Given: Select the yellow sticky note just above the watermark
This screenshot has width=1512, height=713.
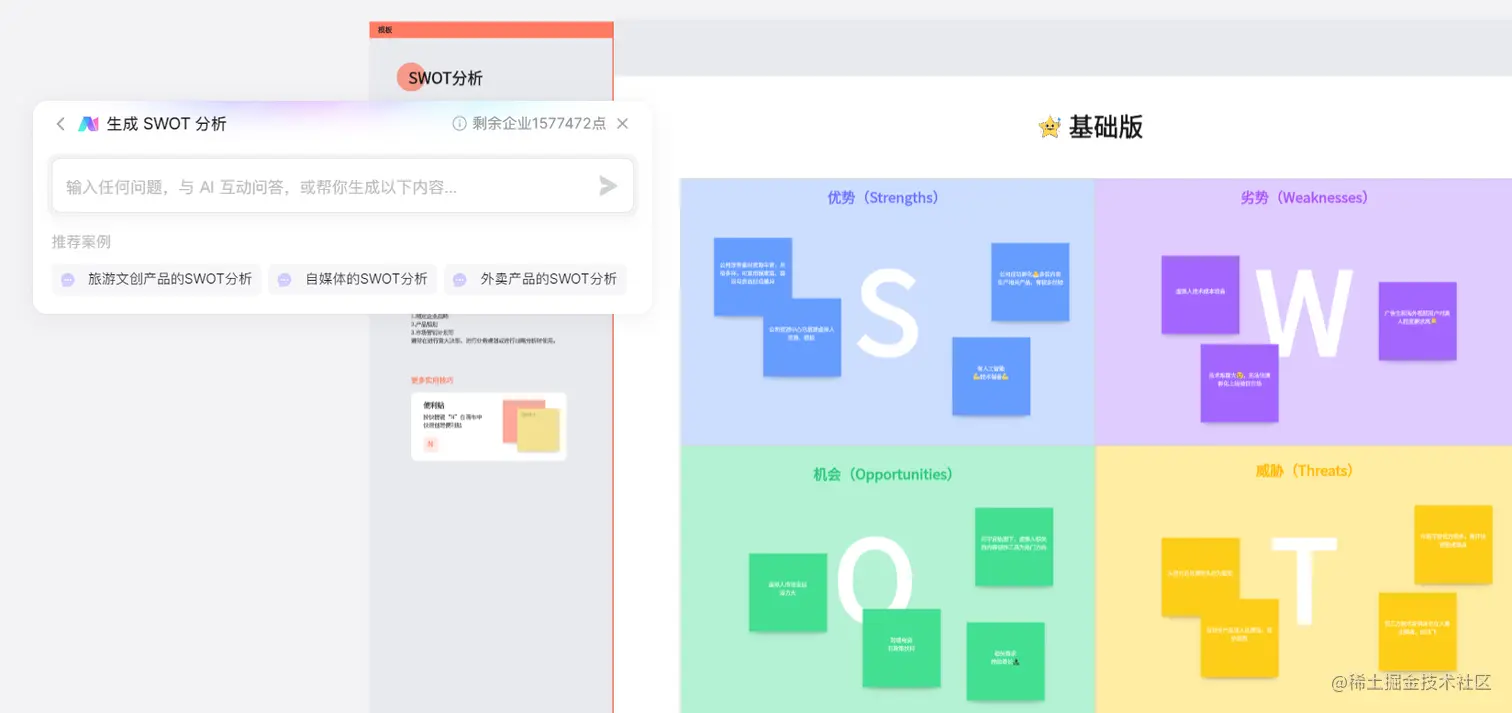Looking at the screenshot, I should click(1417, 632).
